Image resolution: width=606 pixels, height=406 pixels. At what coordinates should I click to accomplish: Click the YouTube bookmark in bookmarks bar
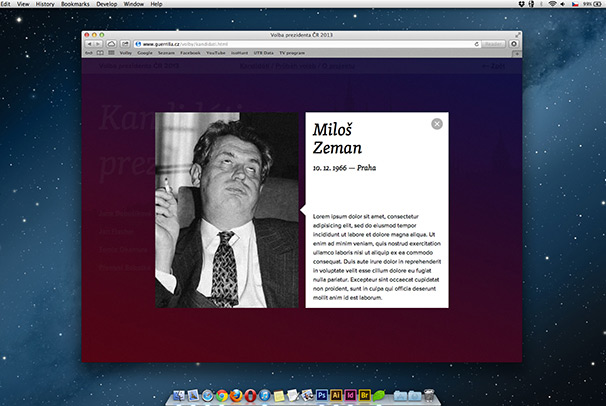(216, 55)
